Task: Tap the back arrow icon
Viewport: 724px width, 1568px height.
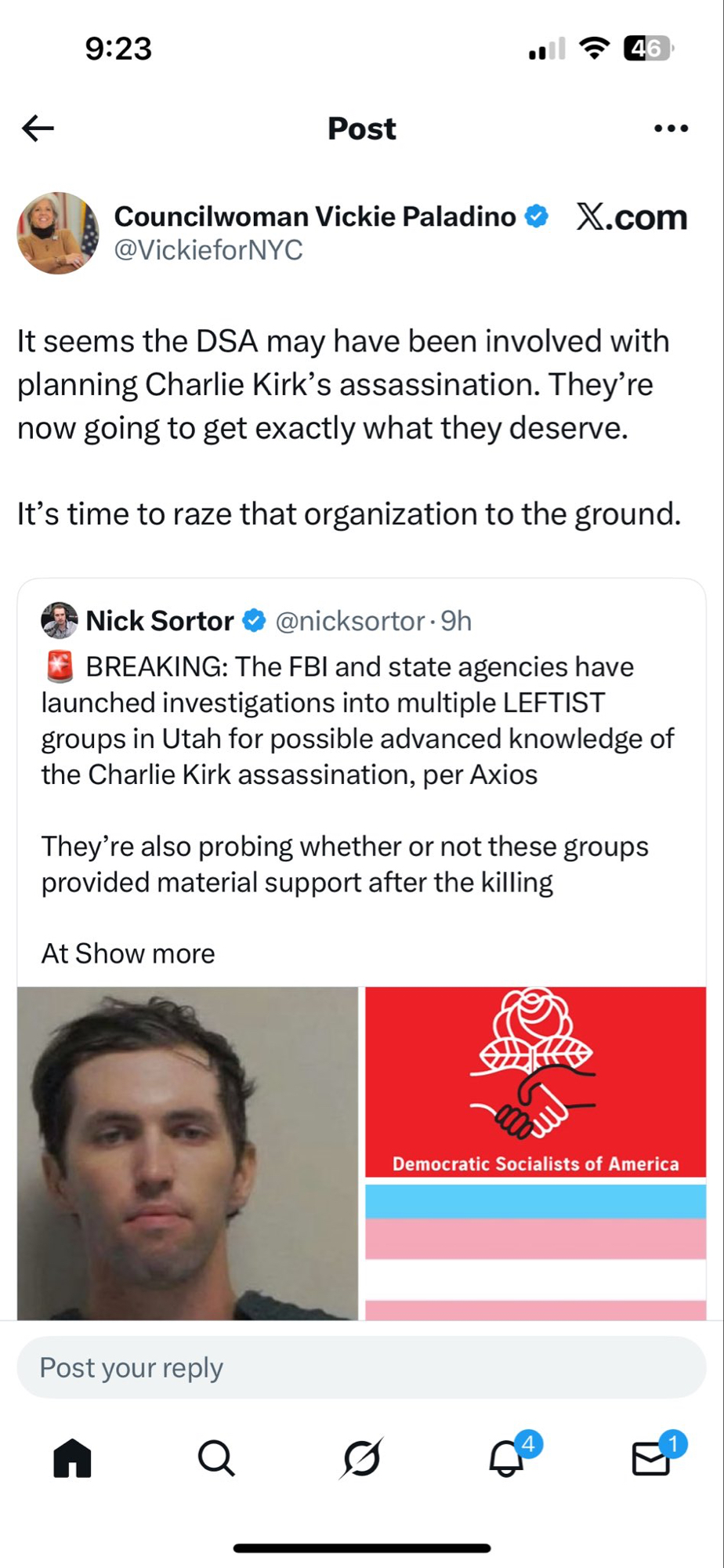Action: coord(38,128)
